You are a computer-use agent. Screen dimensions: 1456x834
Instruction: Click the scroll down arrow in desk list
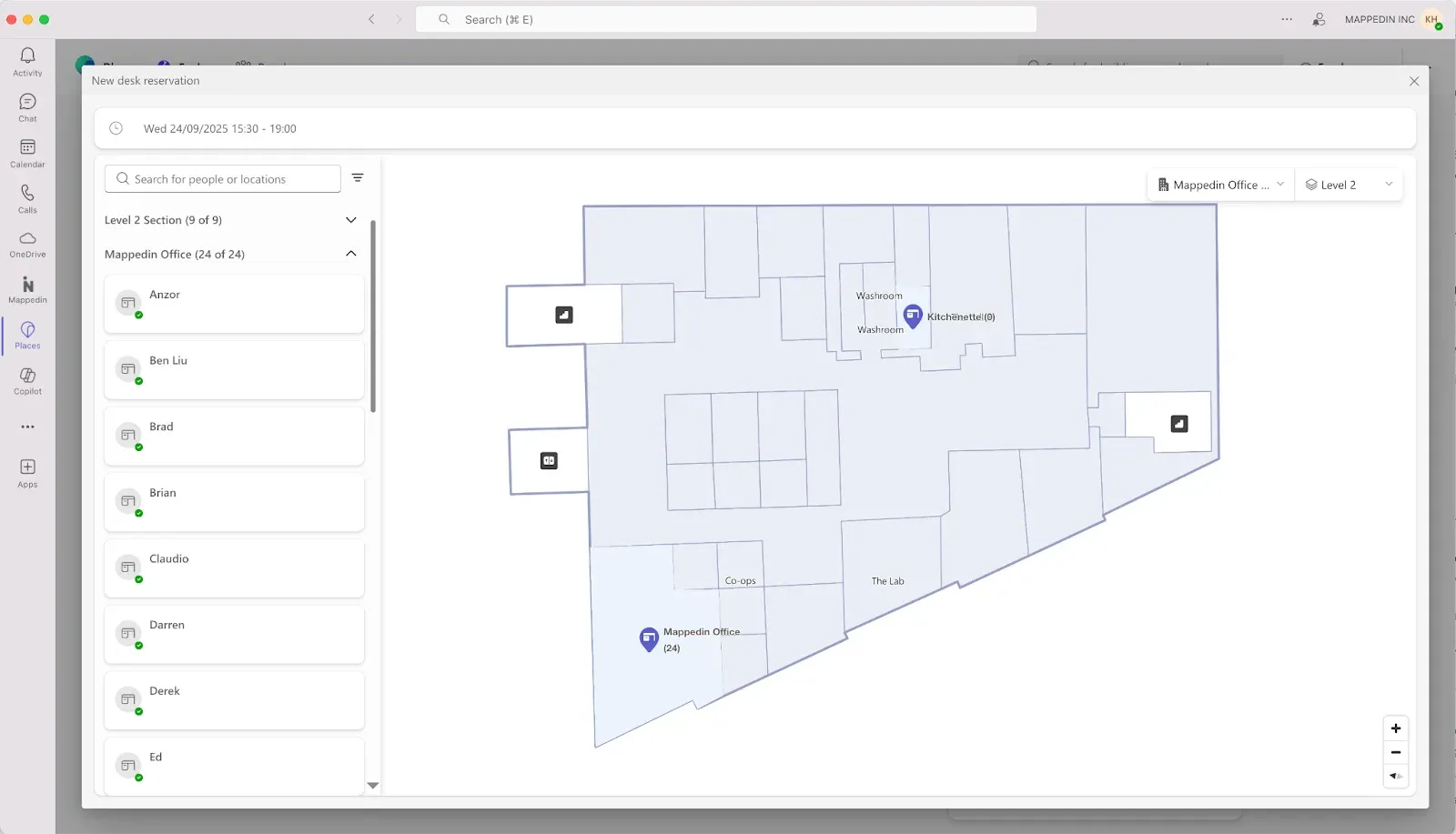372,785
